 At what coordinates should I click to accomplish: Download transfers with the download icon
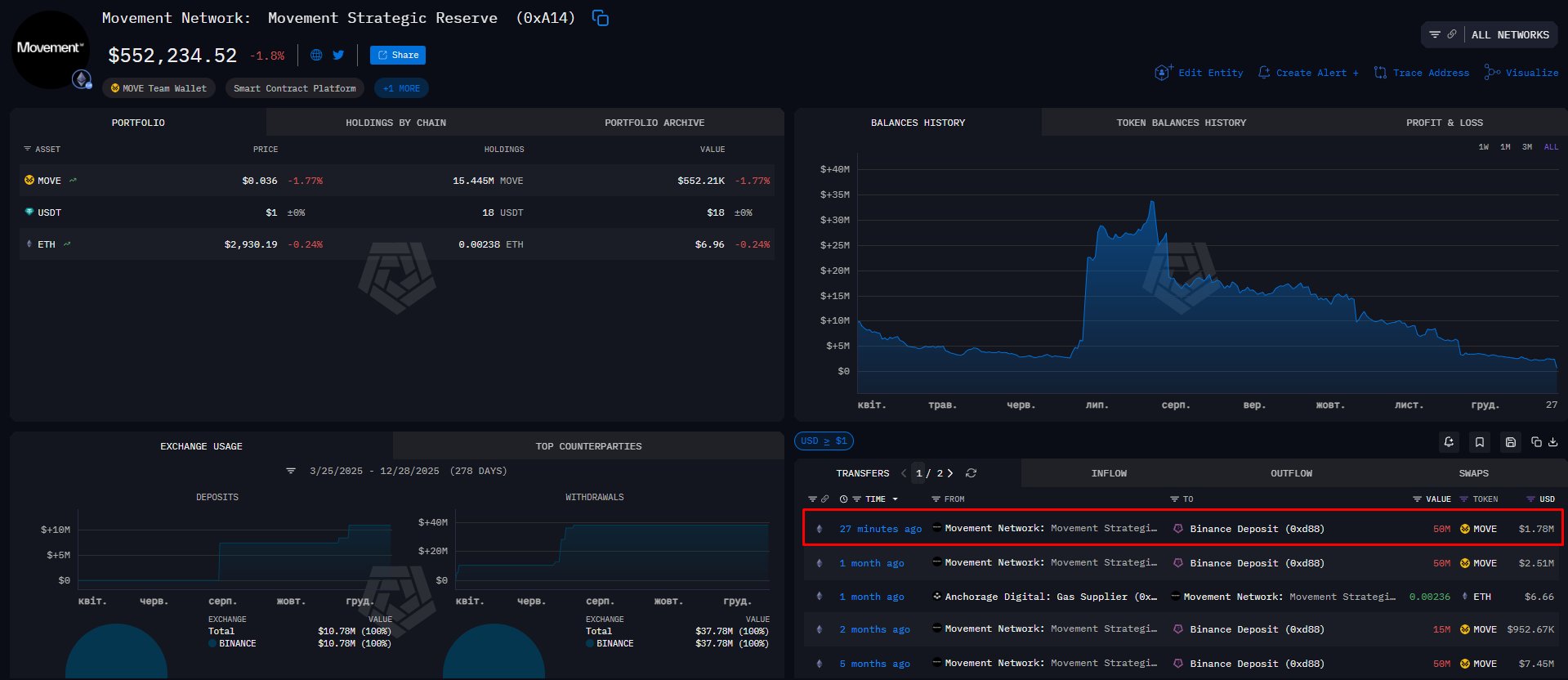1553,442
